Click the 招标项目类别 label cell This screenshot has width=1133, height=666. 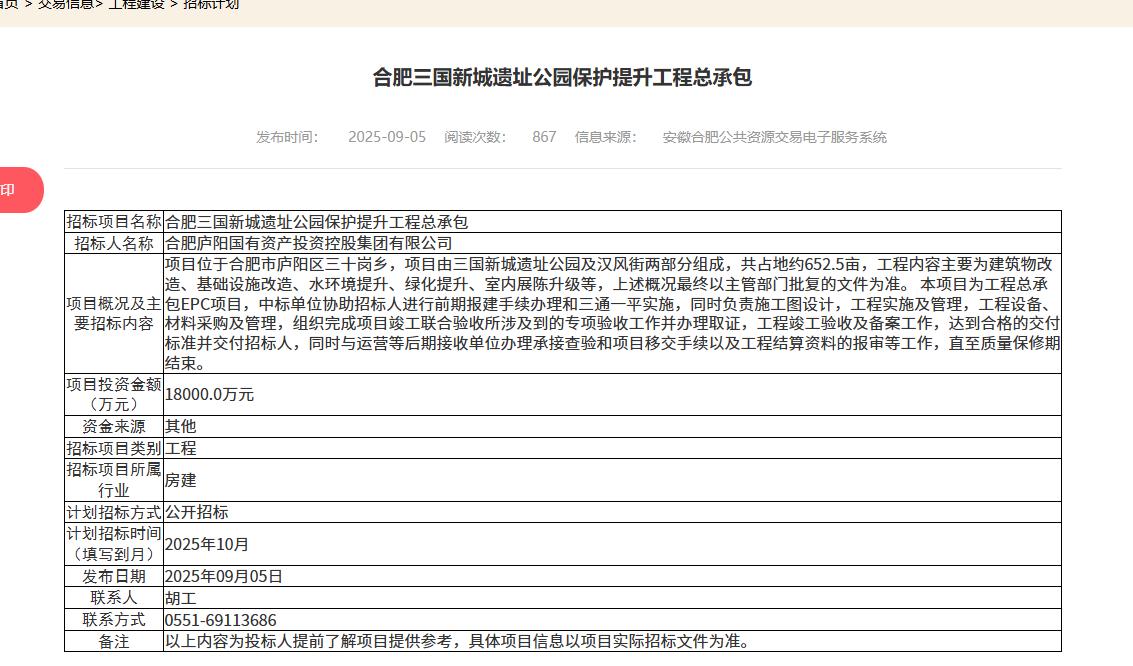(x=113, y=448)
